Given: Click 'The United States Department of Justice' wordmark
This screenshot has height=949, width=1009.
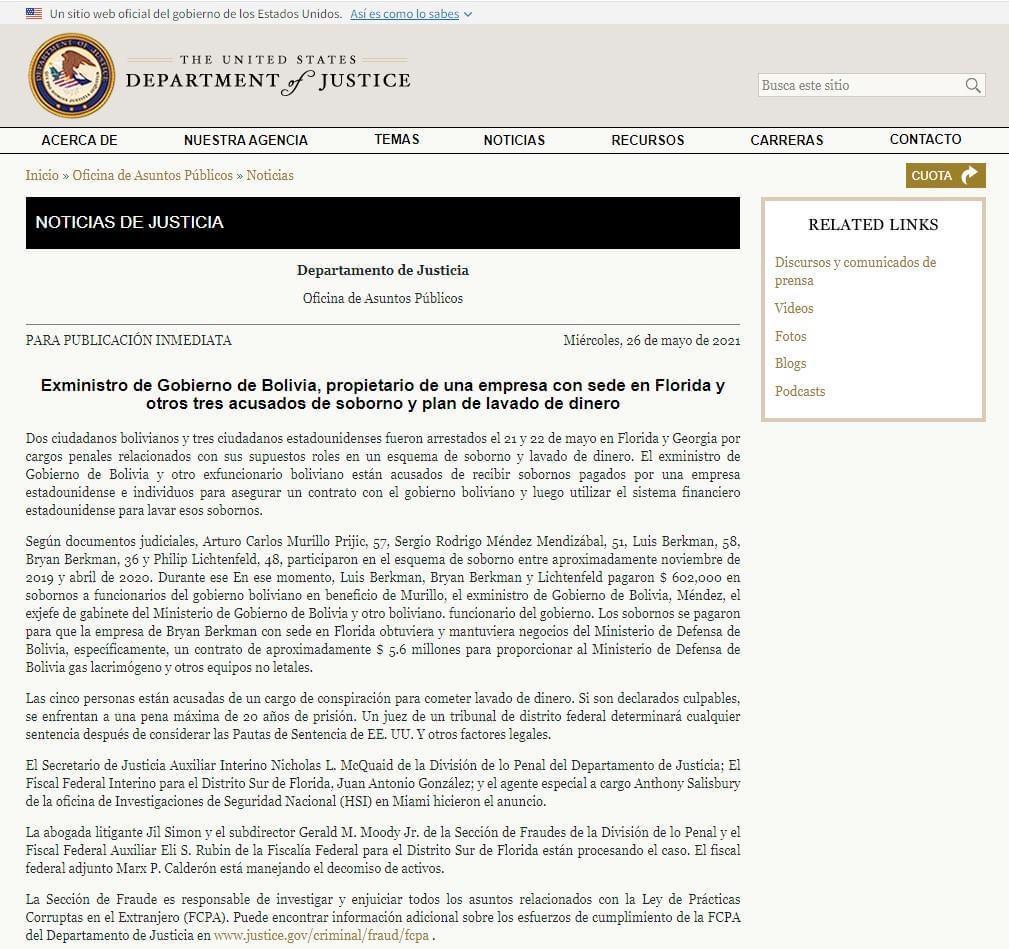Looking at the screenshot, I should [268, 75].
